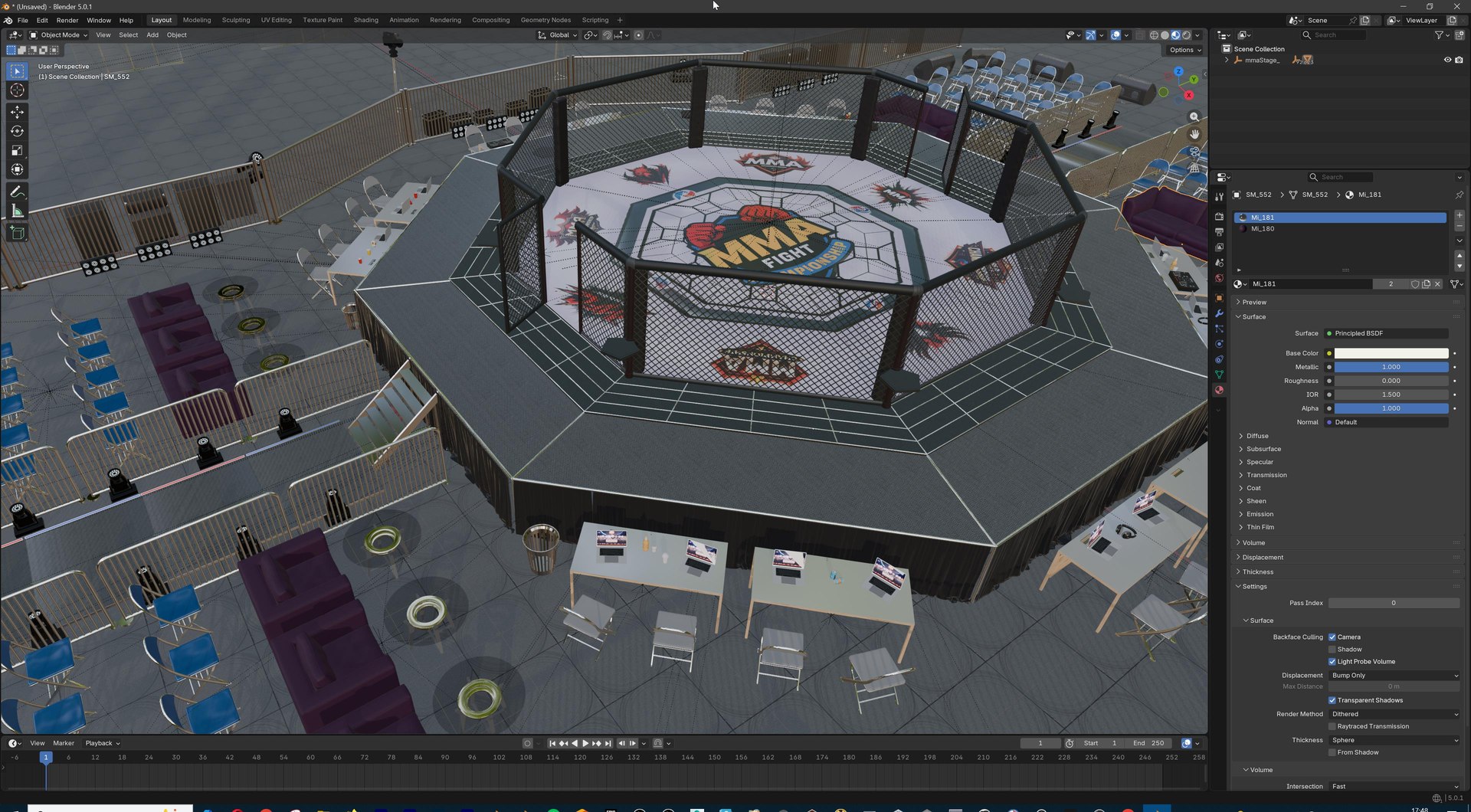Open Global transform orientation dropdown
The image size is (1471, 812).
click(557, 35)
